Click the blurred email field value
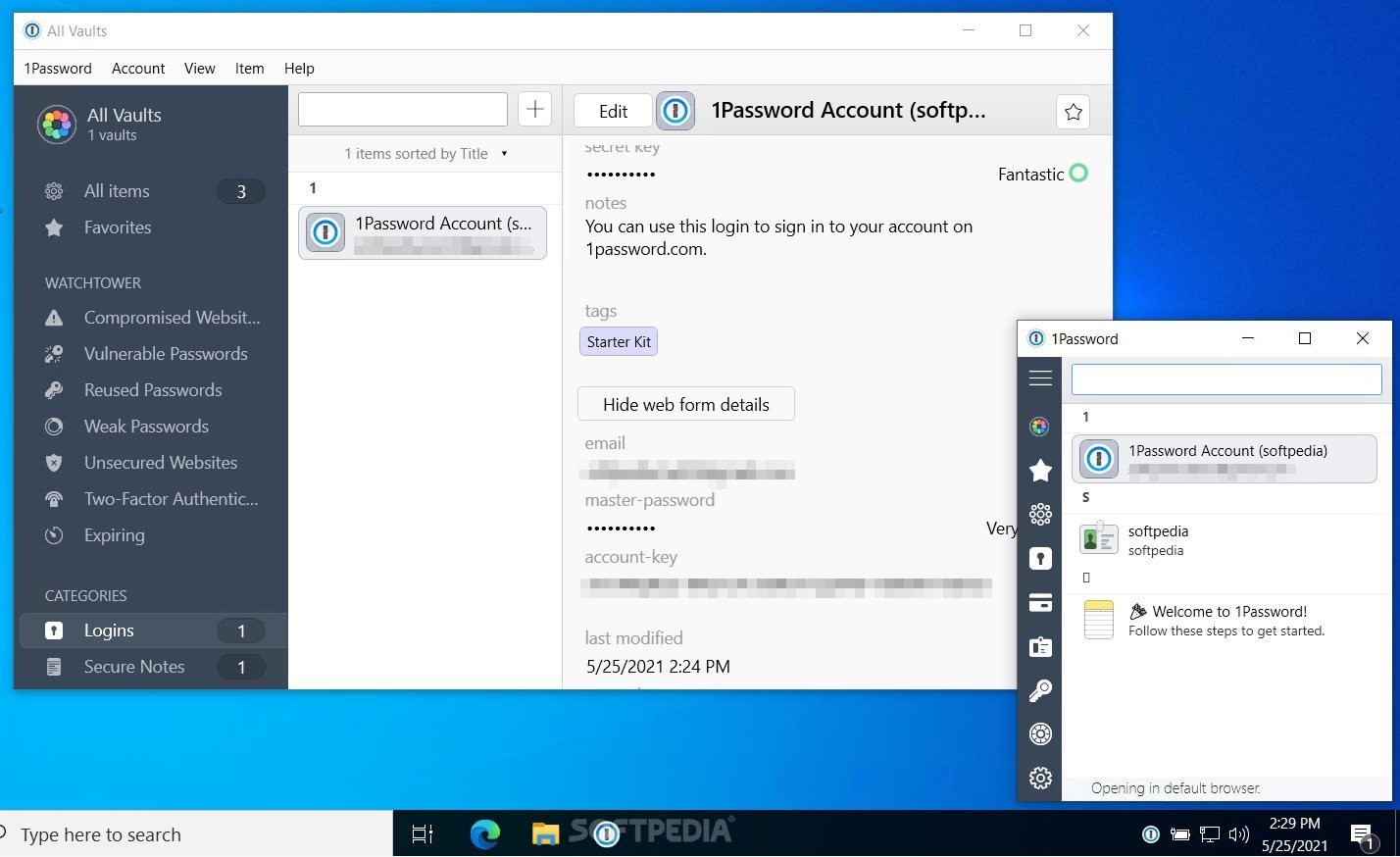The height and width of the screenshot is (857, 1400). (x=687, y=471)
